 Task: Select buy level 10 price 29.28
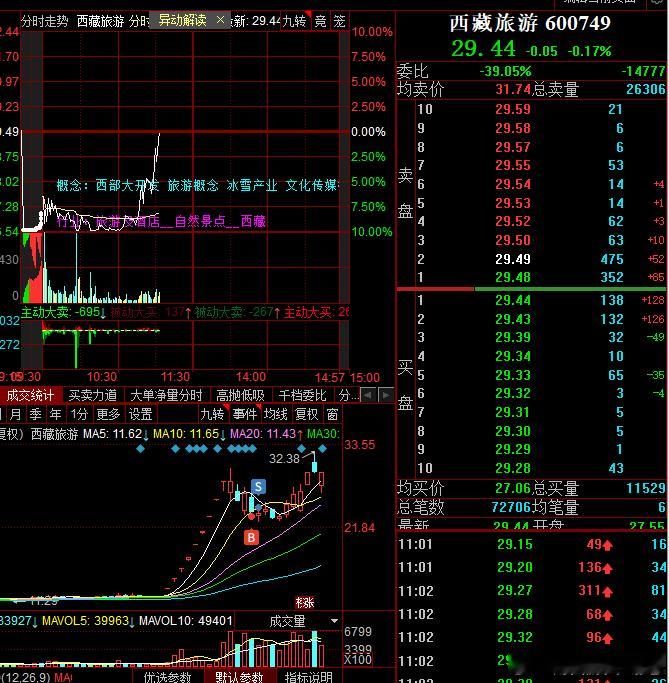point(513,468)
